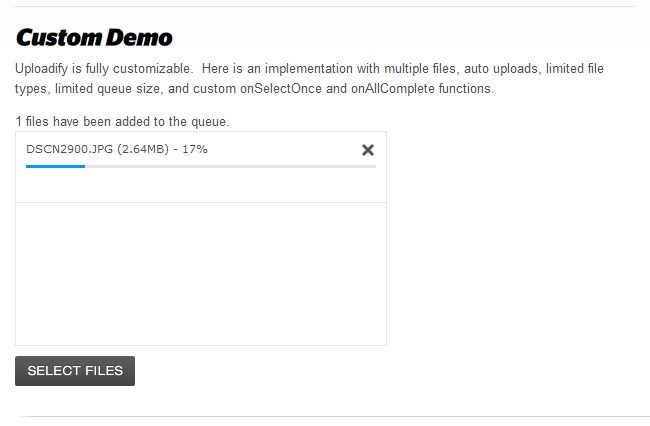This screenshot has height=426, width=650.
Task: Click the onAllComplete text in description
Action: 393,88
